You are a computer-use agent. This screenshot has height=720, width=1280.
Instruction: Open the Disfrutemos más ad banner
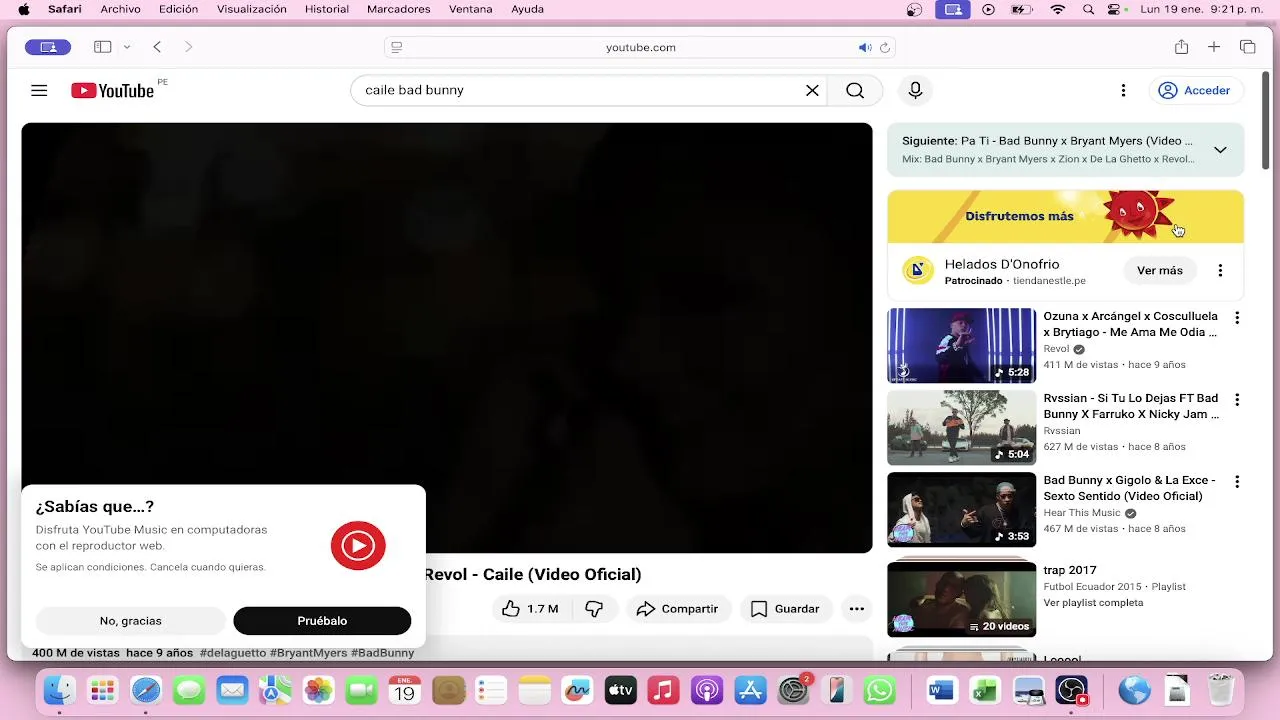click(x=1065, y=216)
